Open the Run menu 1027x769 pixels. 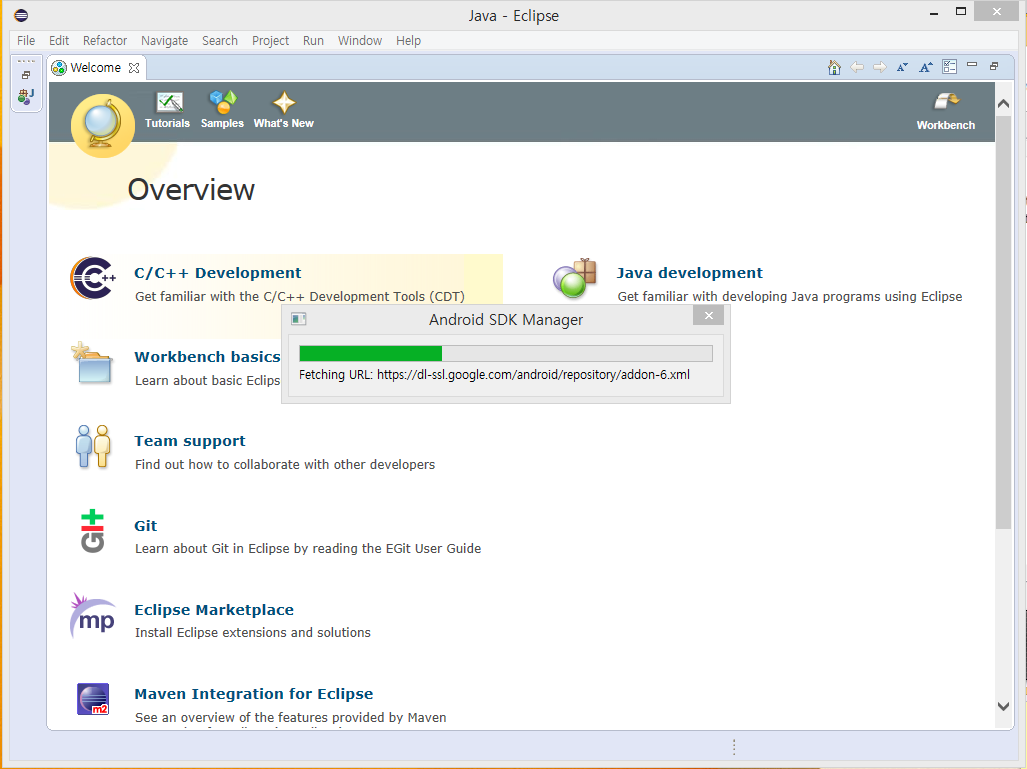click(313, 41)
